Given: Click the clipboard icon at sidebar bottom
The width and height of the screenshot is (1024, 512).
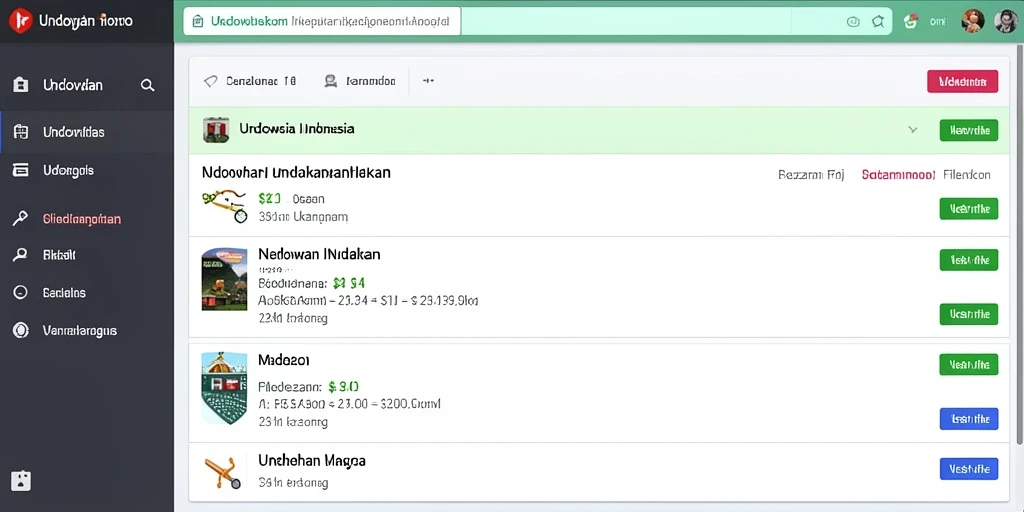Looking at the screenshot, I should tap(21, 481).
